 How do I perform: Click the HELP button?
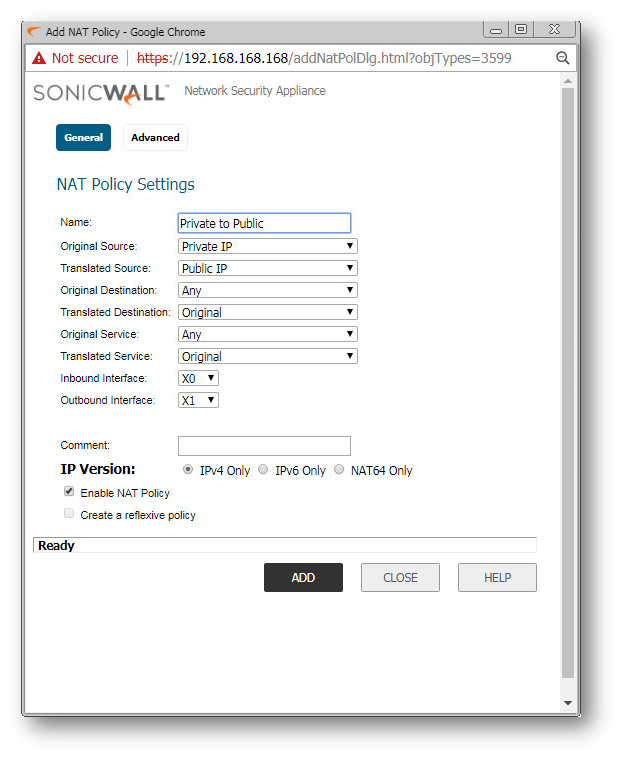click(x=497, y=578)
